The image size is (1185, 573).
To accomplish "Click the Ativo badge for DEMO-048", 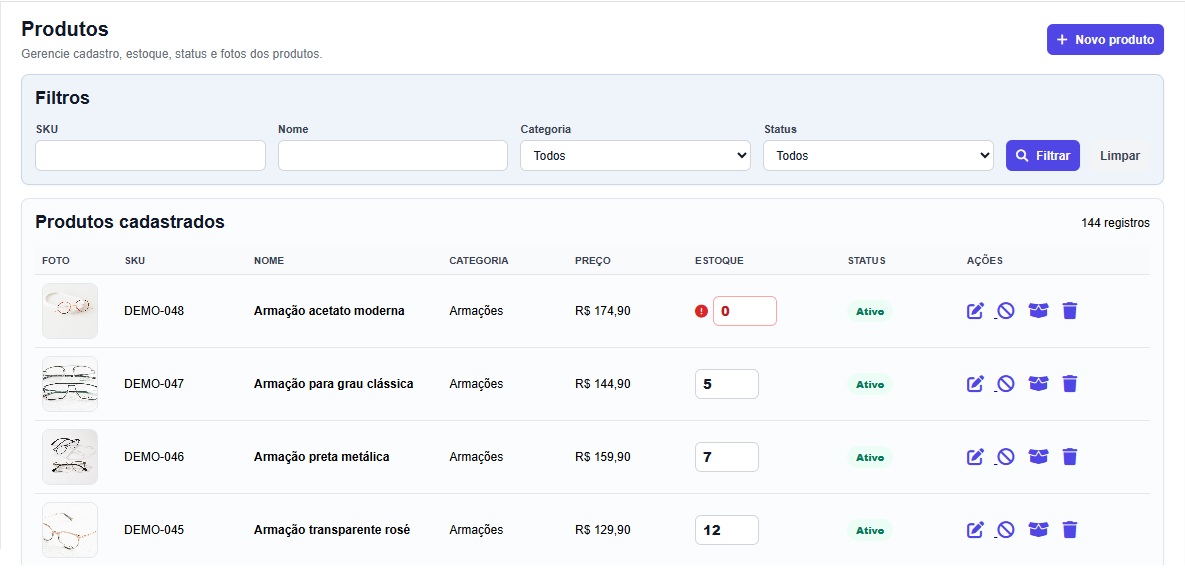I will coord(870,311).
